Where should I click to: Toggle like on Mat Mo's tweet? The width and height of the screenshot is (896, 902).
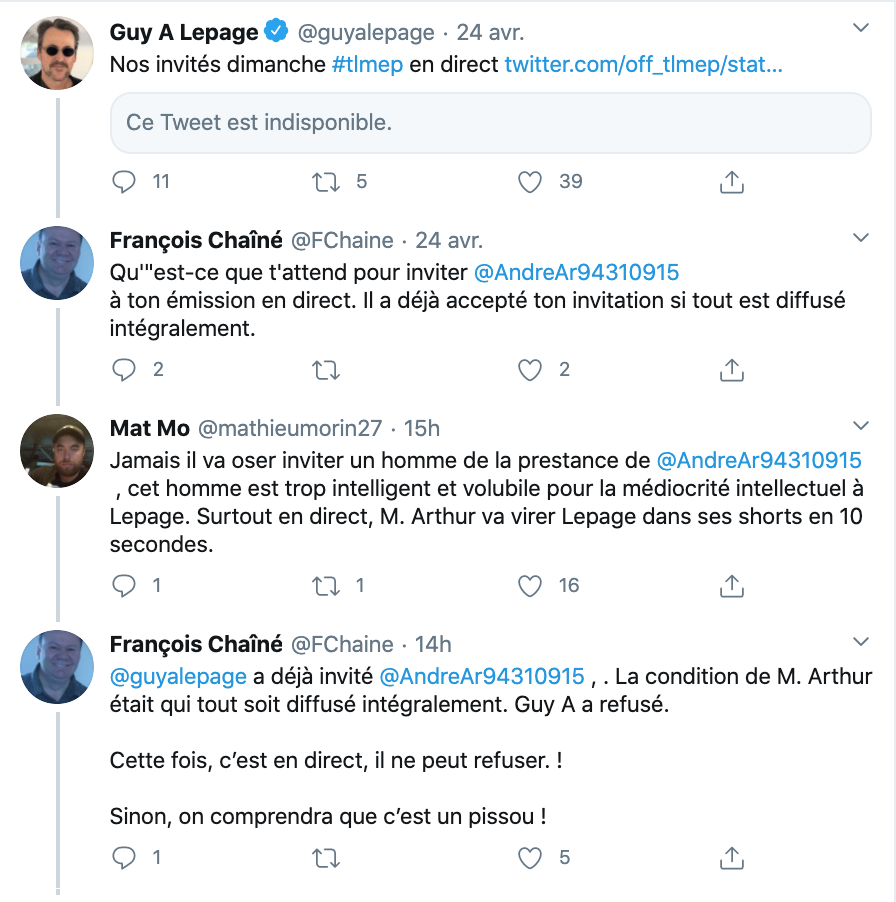coord(529,585)
